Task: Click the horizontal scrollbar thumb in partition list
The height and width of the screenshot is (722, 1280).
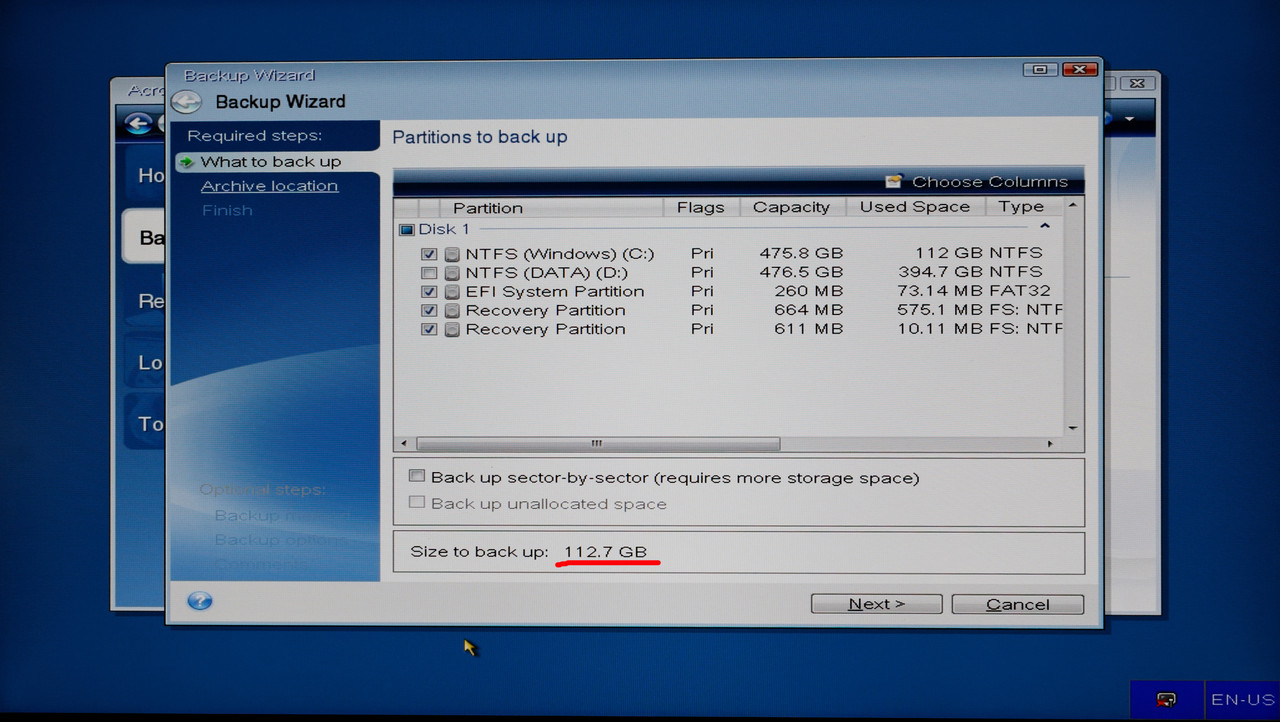Action: (x=597, y=443)
